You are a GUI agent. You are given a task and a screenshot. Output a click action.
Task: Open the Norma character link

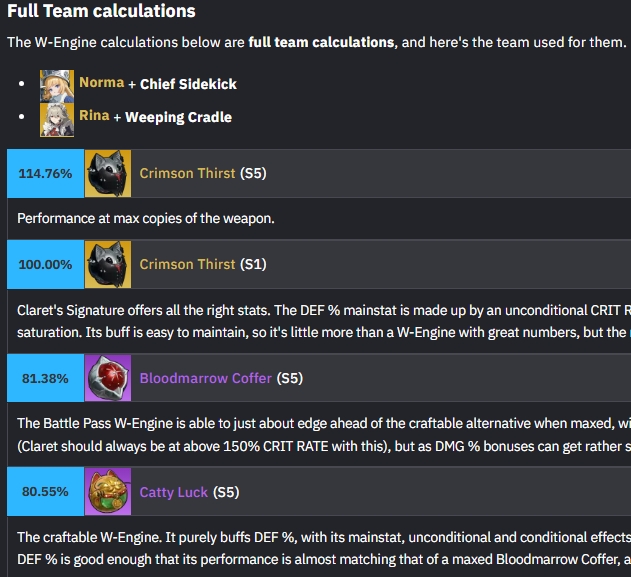[101, 82]
